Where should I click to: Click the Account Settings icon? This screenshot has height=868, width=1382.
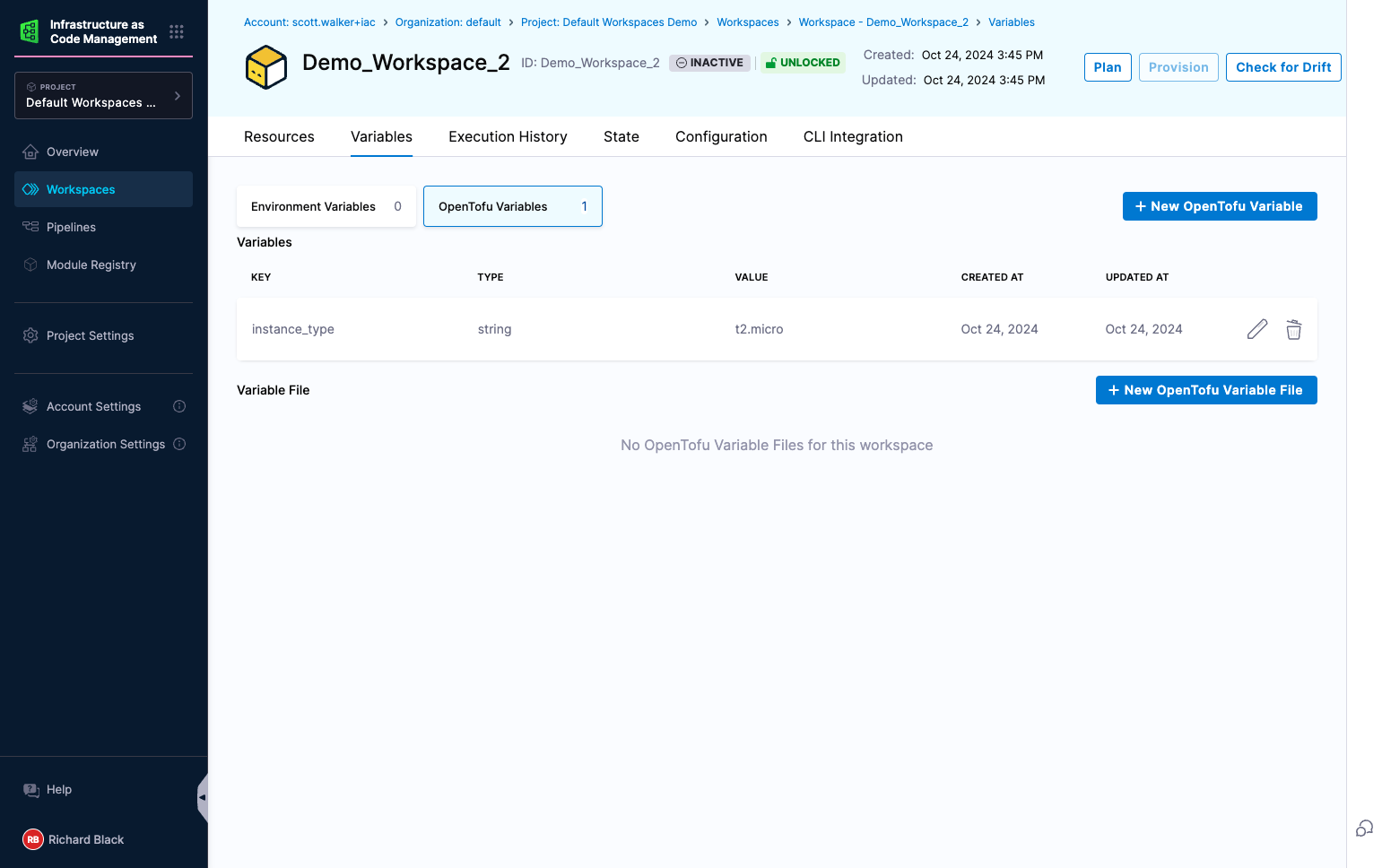pos(30,406)
